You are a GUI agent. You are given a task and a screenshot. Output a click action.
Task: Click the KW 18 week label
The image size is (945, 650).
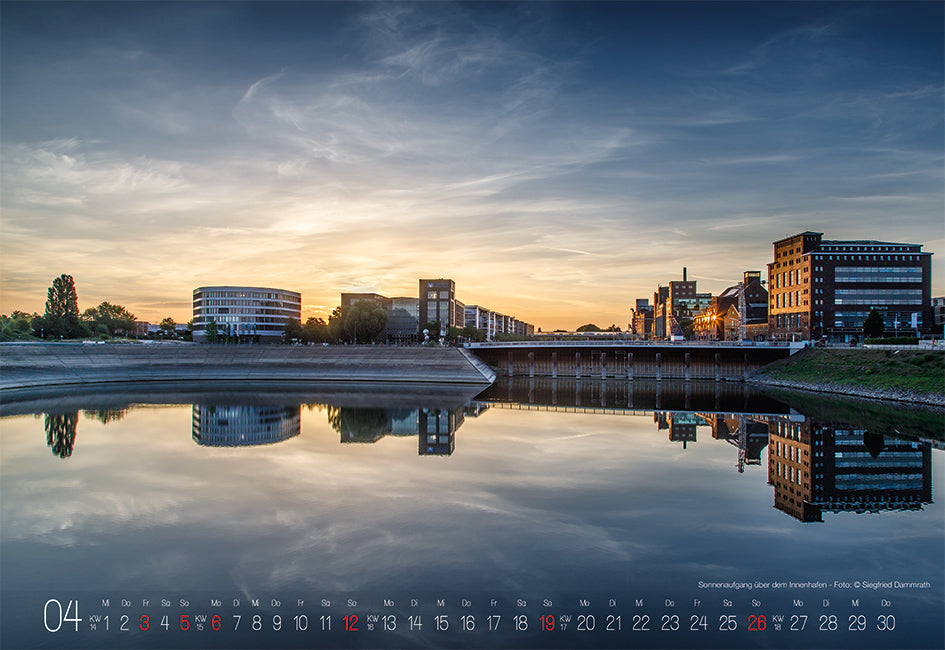coord(777,622)
